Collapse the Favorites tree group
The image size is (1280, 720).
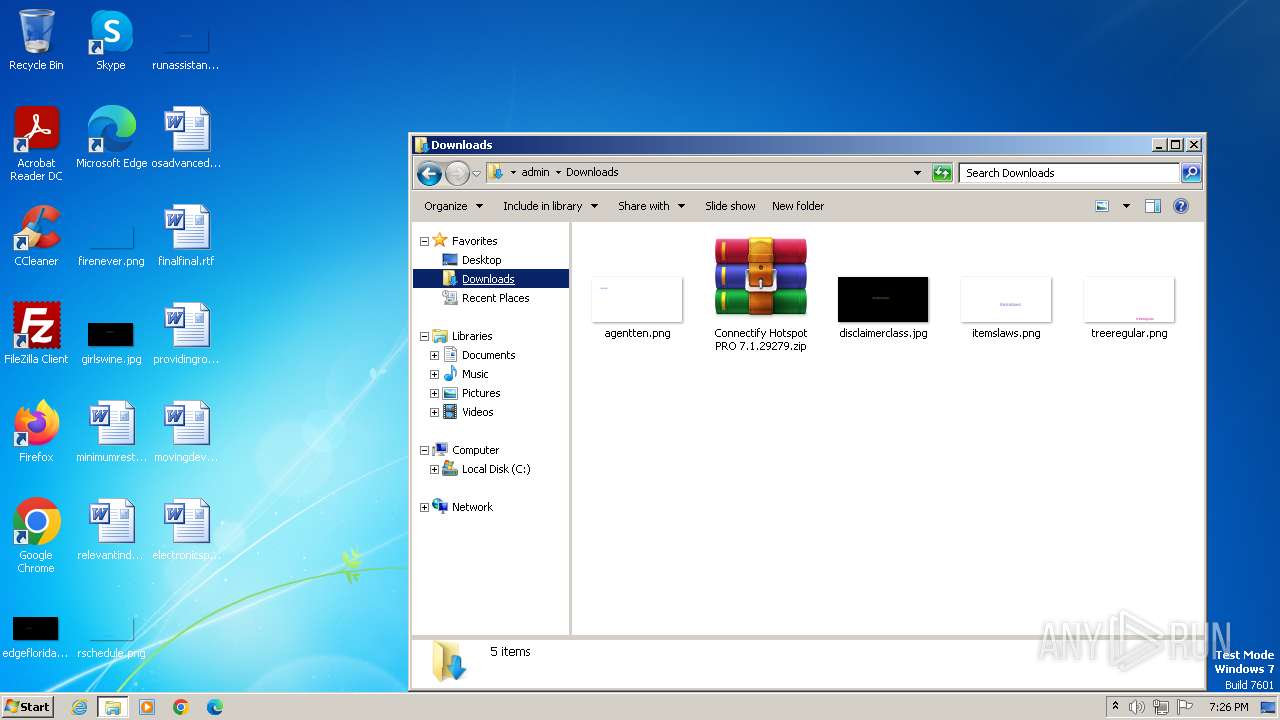point(424,241)
